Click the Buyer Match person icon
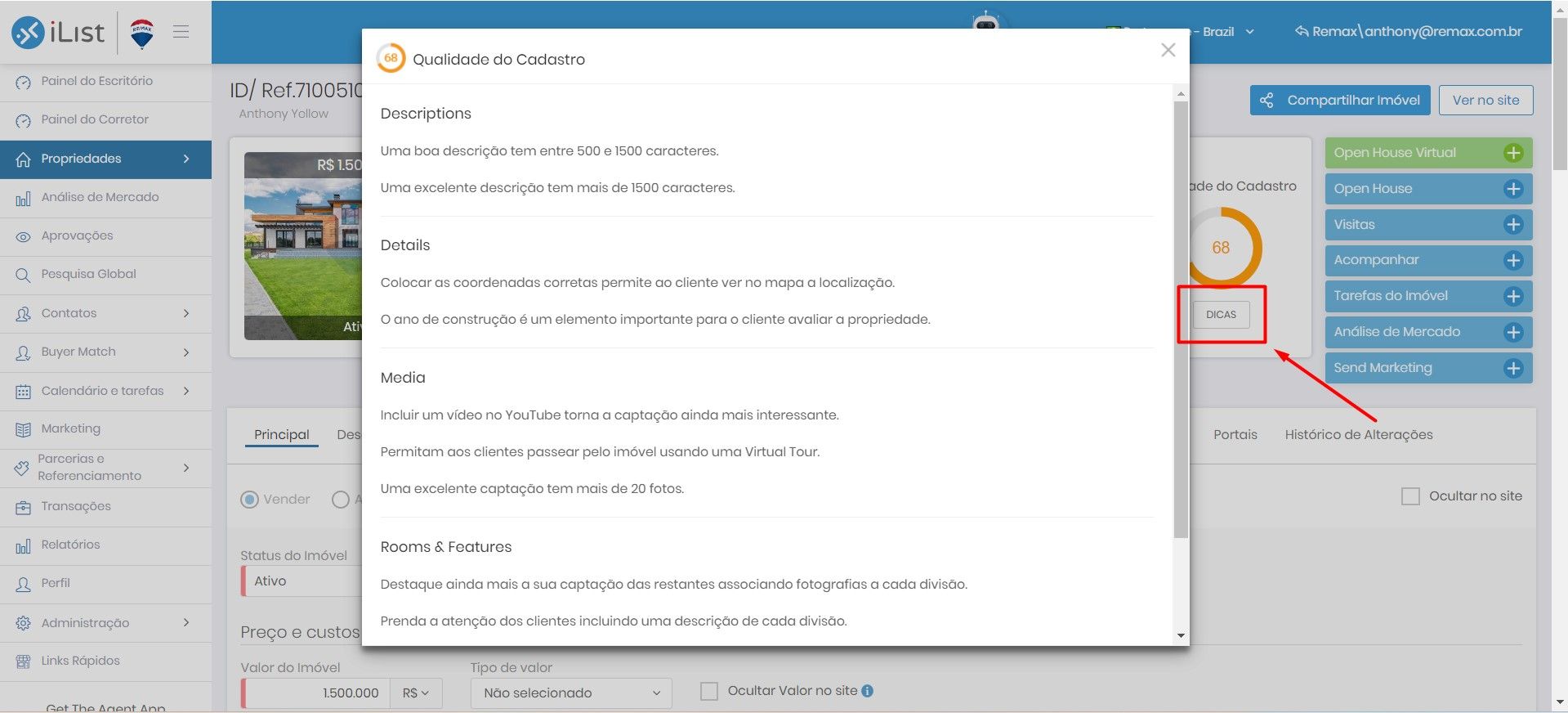The image size is (1568, 713). (x=23, y=352)
